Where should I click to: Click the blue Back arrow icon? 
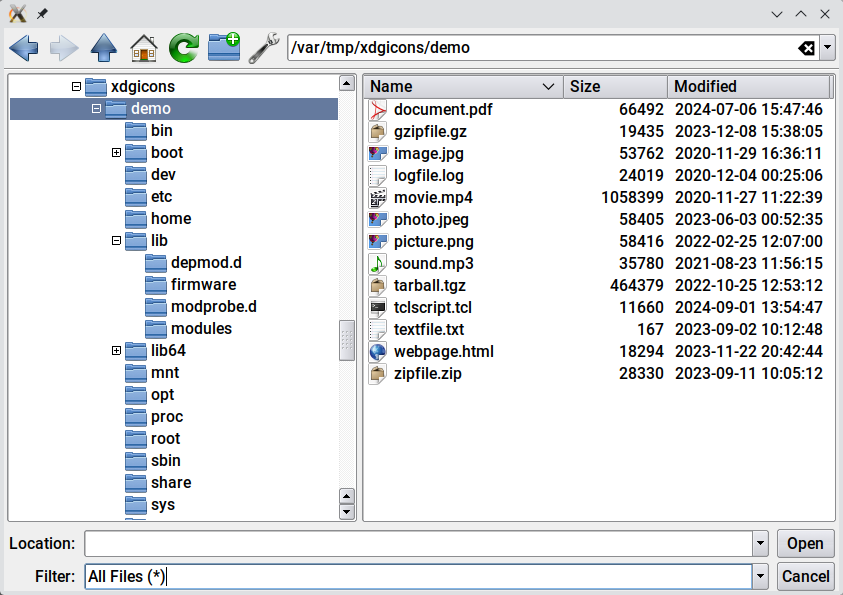tap(24, 48)
